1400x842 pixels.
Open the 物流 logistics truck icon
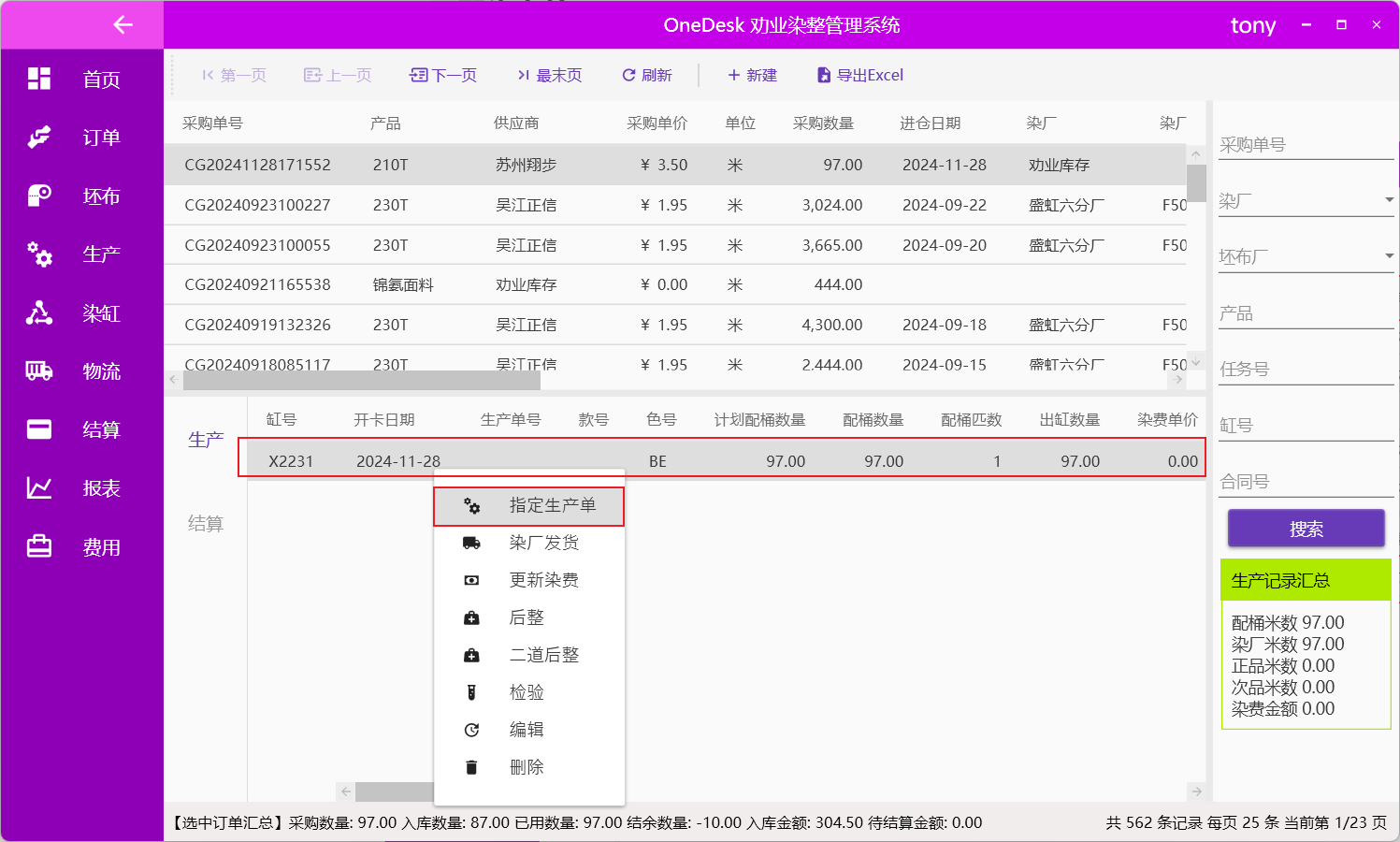pos(39,371)
